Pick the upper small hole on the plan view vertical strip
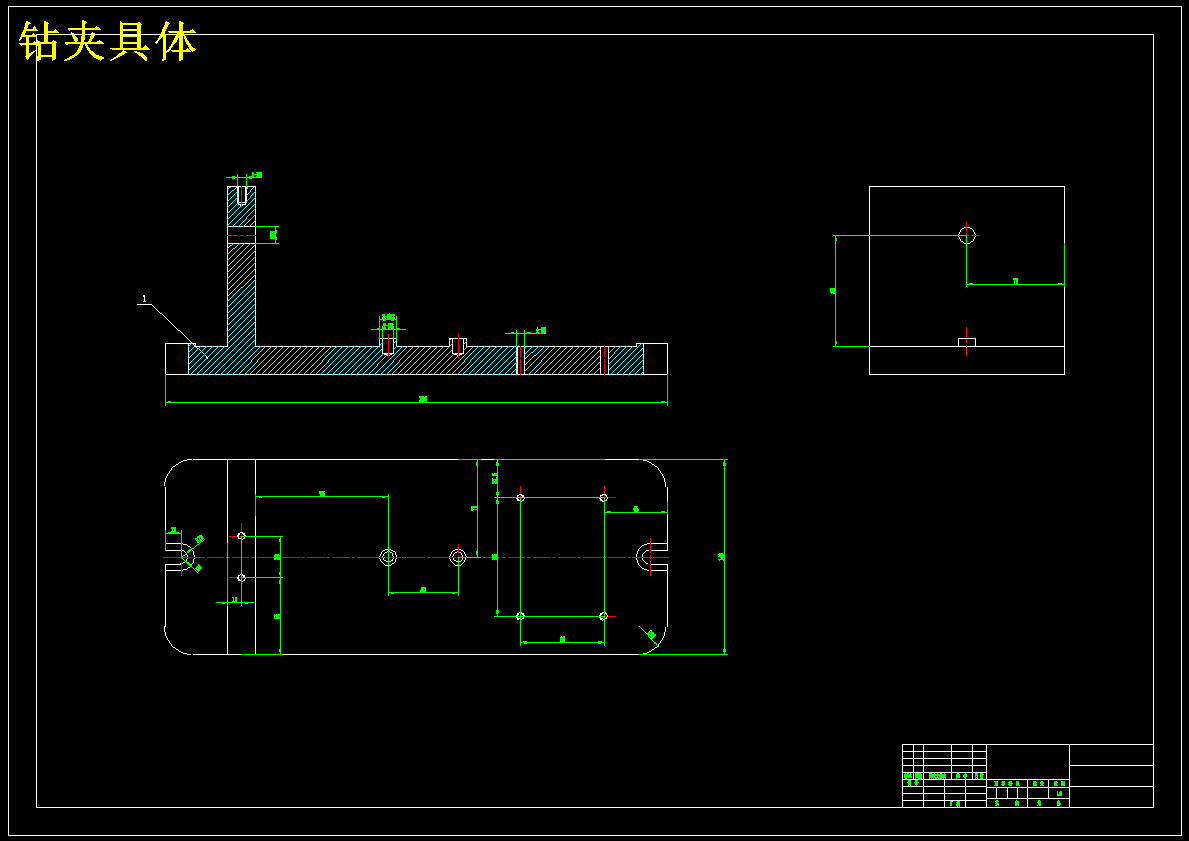 click(242, 536)
